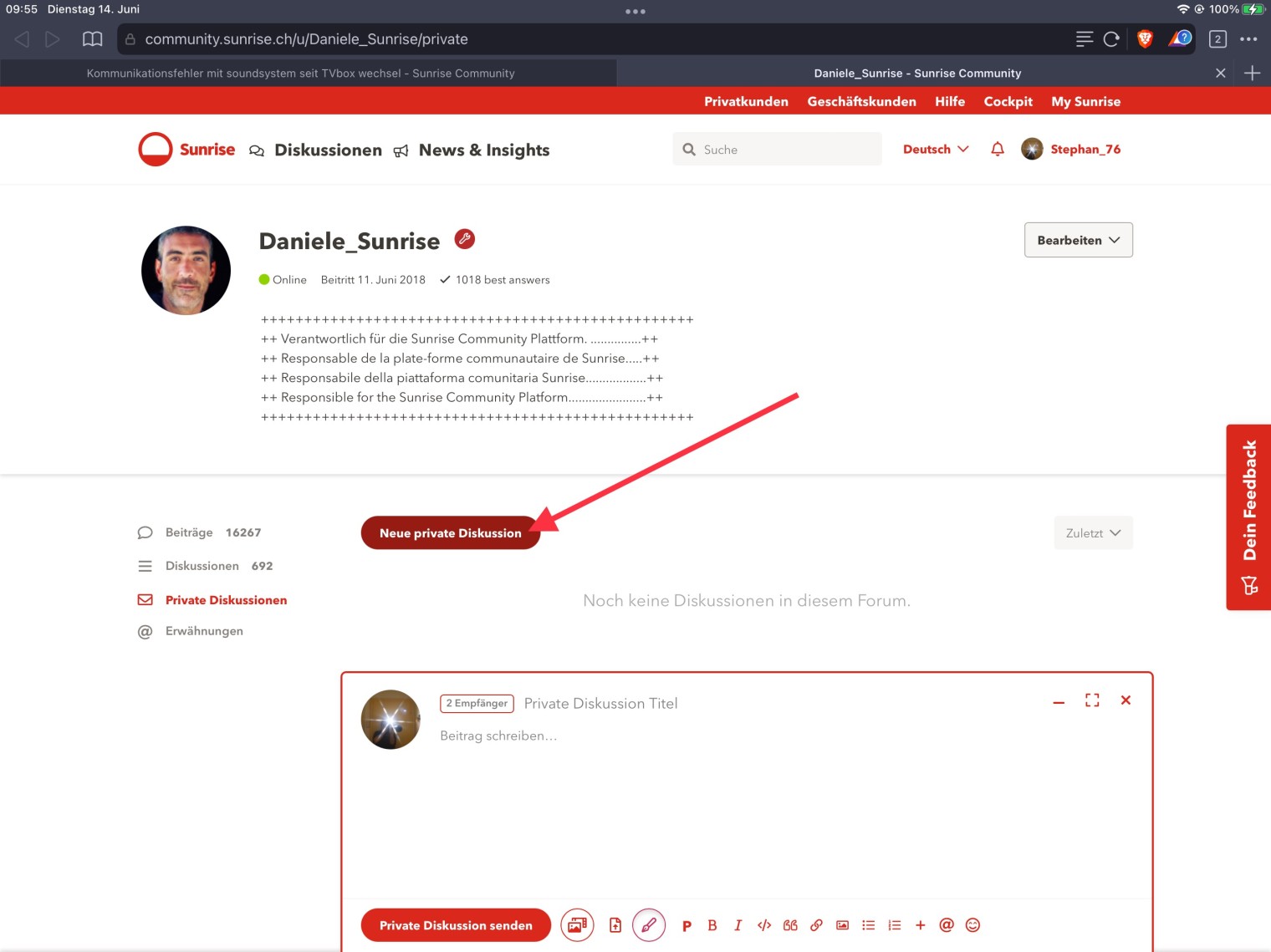Image resolution: width=1271 pixels, height=952 pixels.
Task: Open Diskussionen in main navigation
Action: click(328, 150)
